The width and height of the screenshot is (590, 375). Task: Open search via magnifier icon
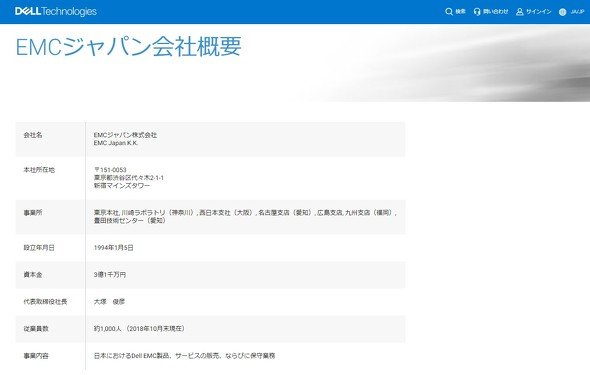coord(449,12)
